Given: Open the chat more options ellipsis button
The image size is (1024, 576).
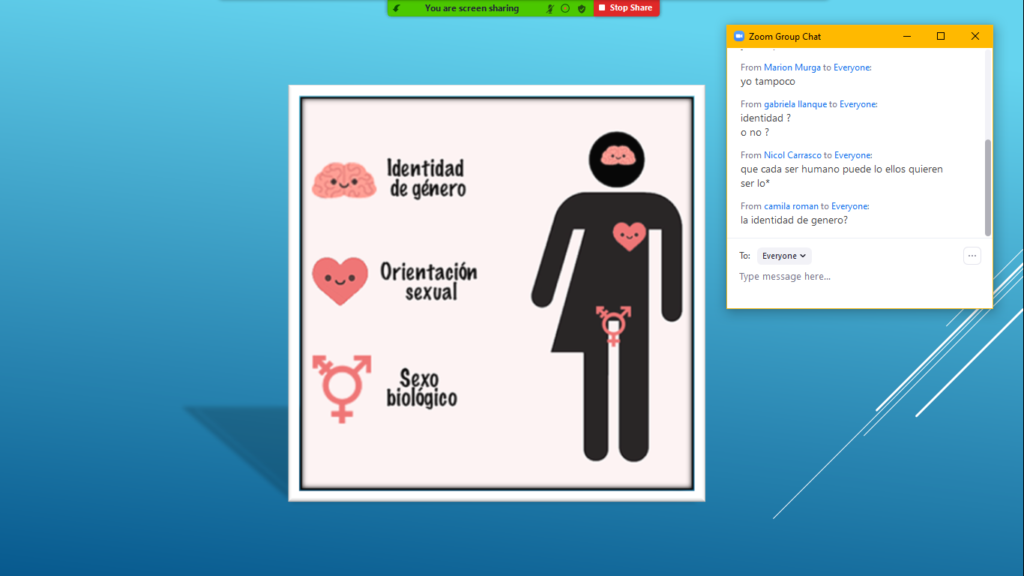Looking at the screenshot, I should [x=971, y=256].
